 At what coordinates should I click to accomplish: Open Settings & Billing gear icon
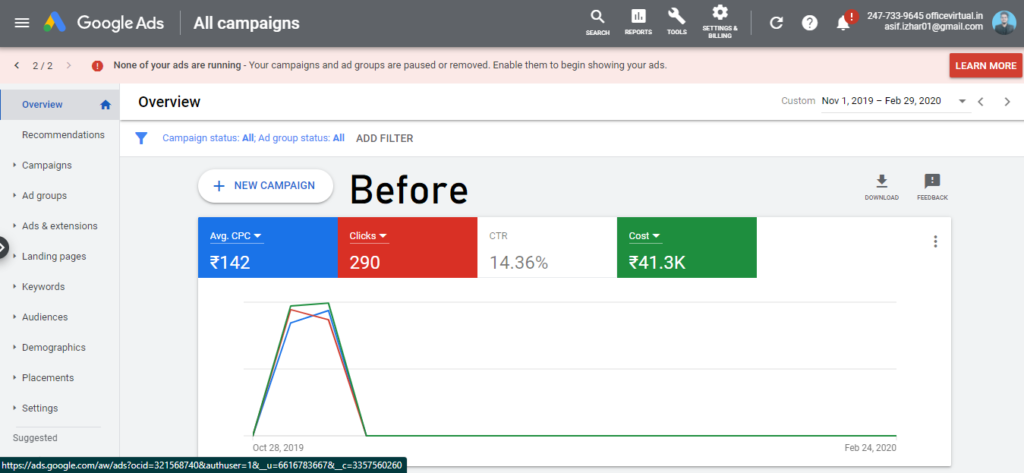tap(720, 22)
